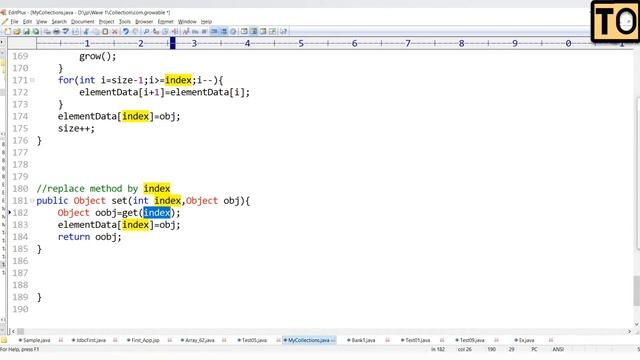
Task: Click the horizontal scrollbar's left arrow
Action: [x=13, y=331]
